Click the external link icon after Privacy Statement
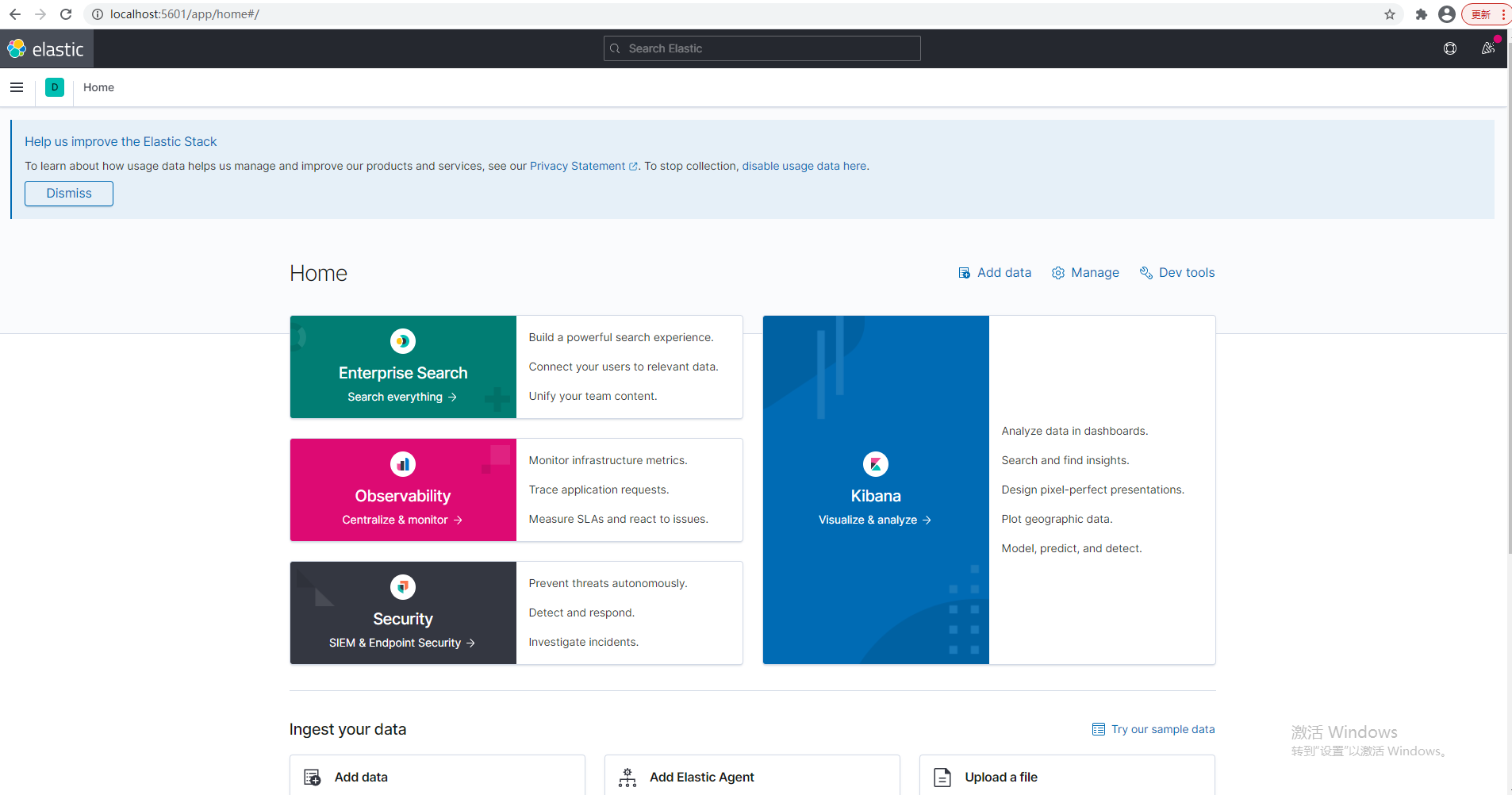 pos(633,167)
